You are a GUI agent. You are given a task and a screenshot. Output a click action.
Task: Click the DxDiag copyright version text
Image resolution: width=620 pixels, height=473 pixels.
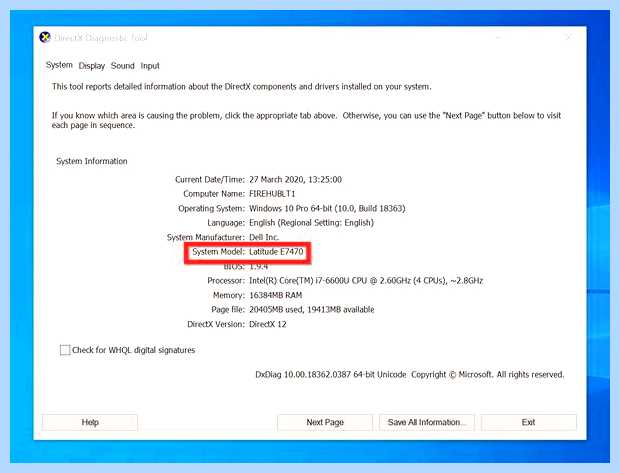click(410, 375)
